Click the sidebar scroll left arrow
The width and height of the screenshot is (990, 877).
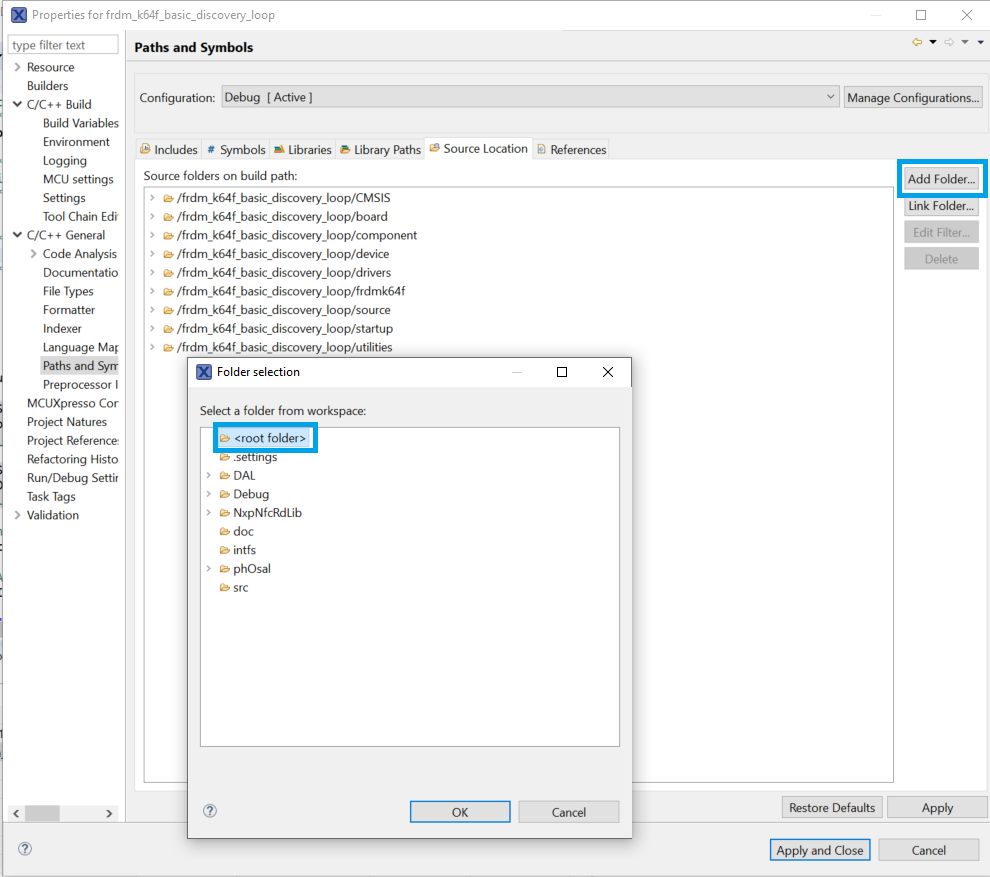[16, 813]
